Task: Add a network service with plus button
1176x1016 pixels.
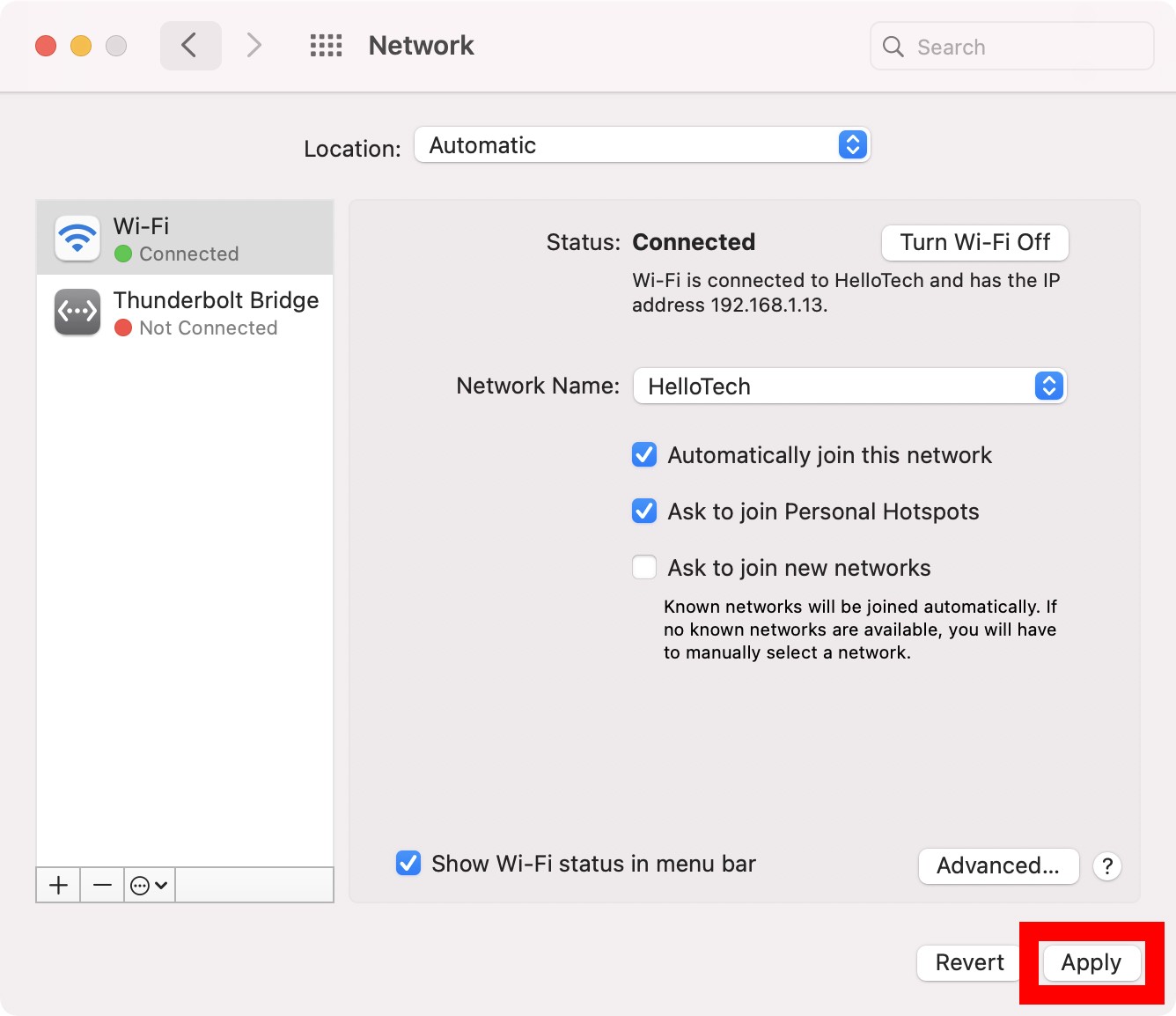Action: tap(58, 885)
